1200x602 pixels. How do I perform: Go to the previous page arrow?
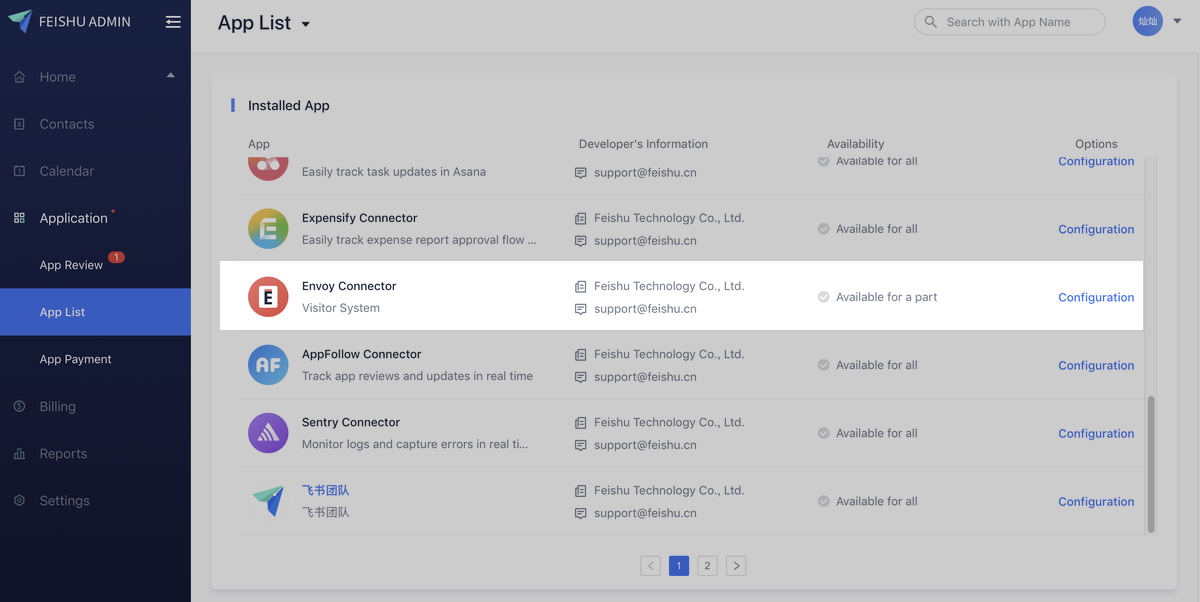(x=650, y=566)
